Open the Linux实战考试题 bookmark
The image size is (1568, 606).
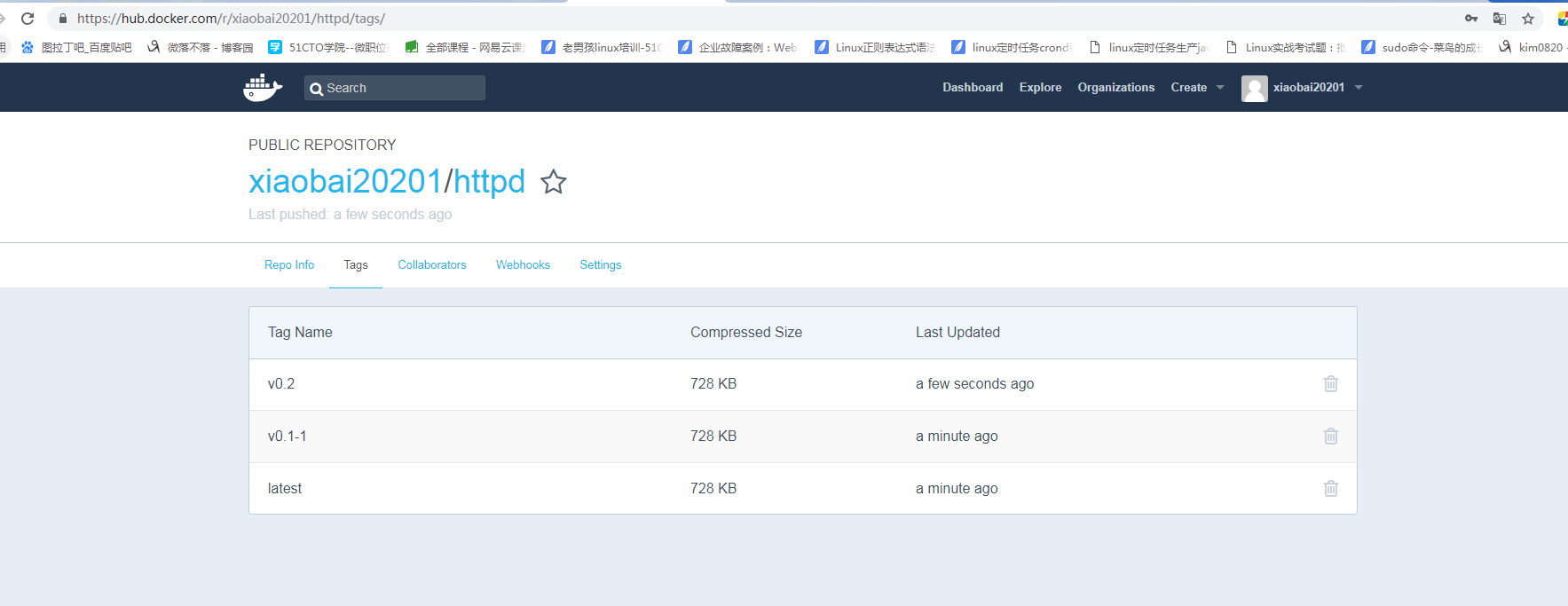coord(1285,47)
